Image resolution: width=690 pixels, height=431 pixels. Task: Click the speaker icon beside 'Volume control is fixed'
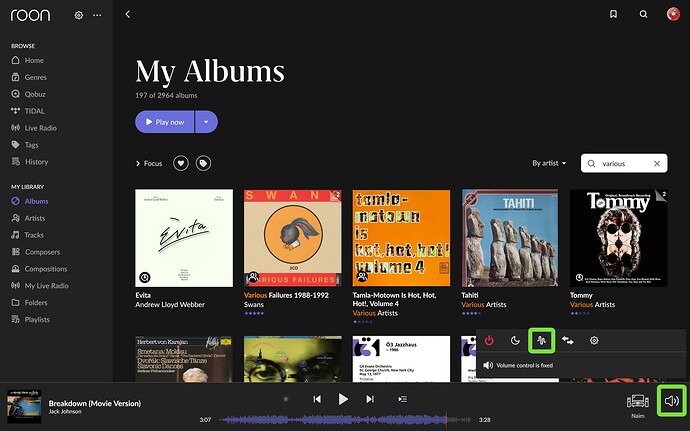tap(488, 365)
